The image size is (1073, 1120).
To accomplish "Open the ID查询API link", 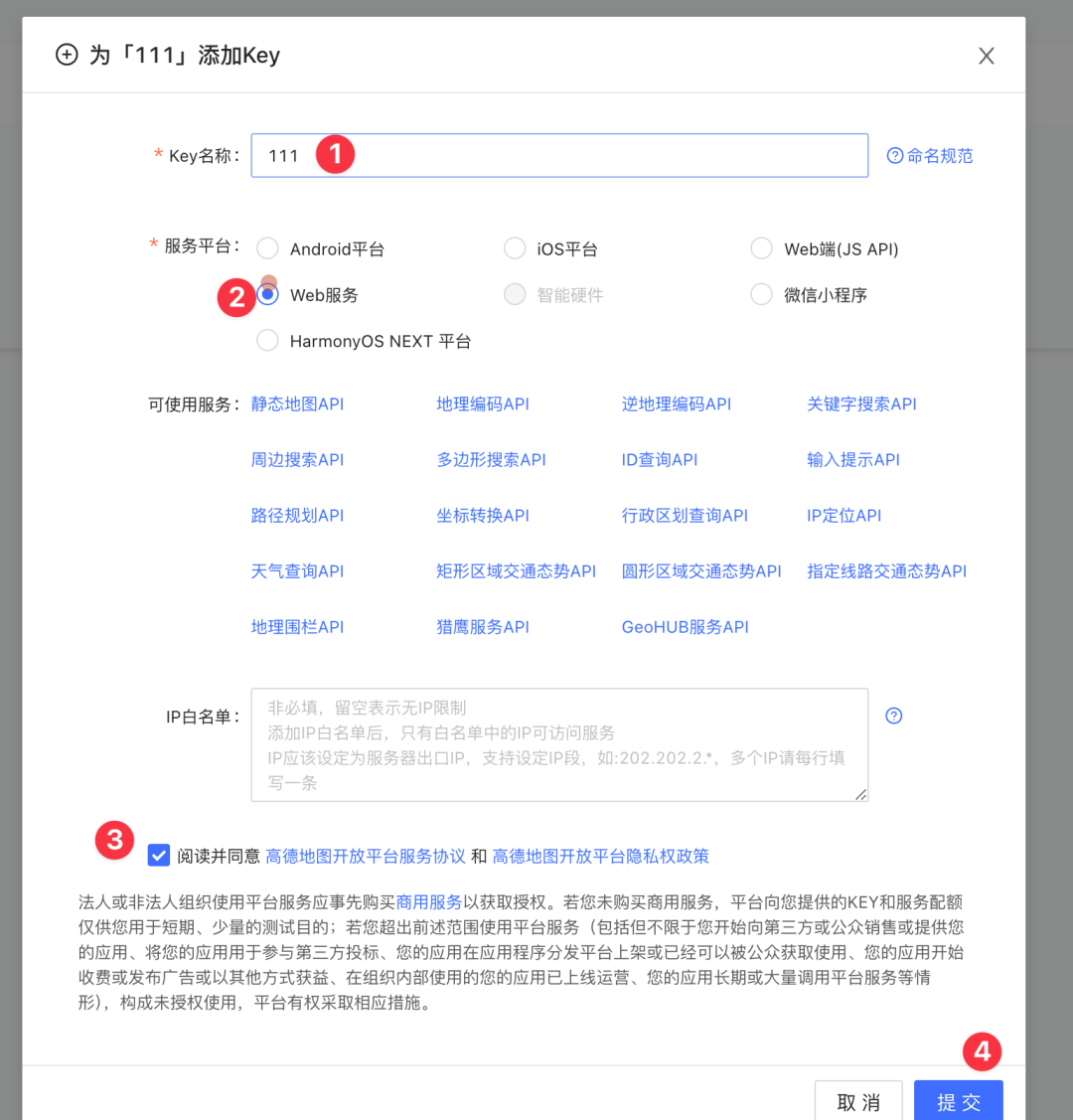I will (x=659, y=460).
